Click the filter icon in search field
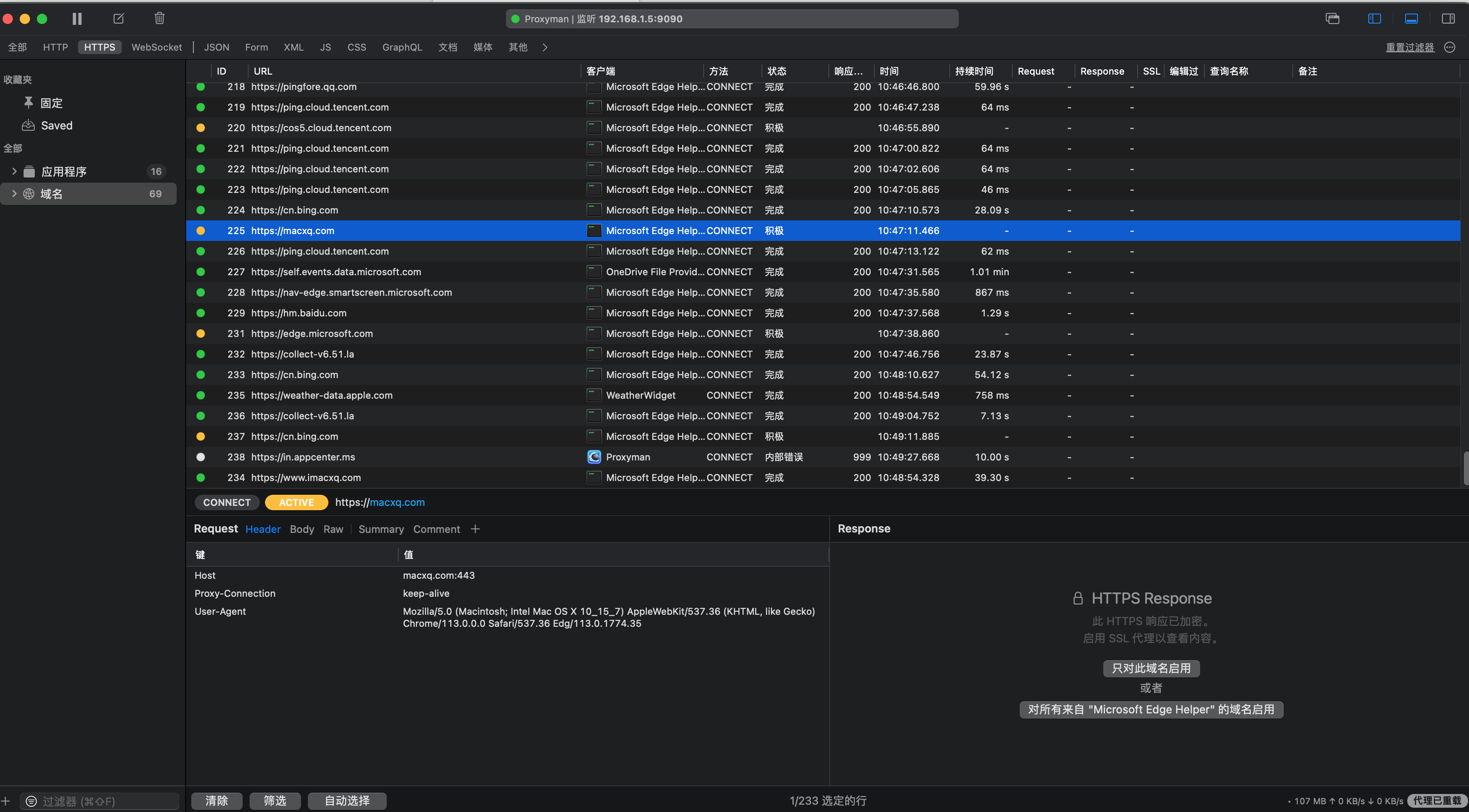The image size is (1469, 812). (x=31, y=801)
